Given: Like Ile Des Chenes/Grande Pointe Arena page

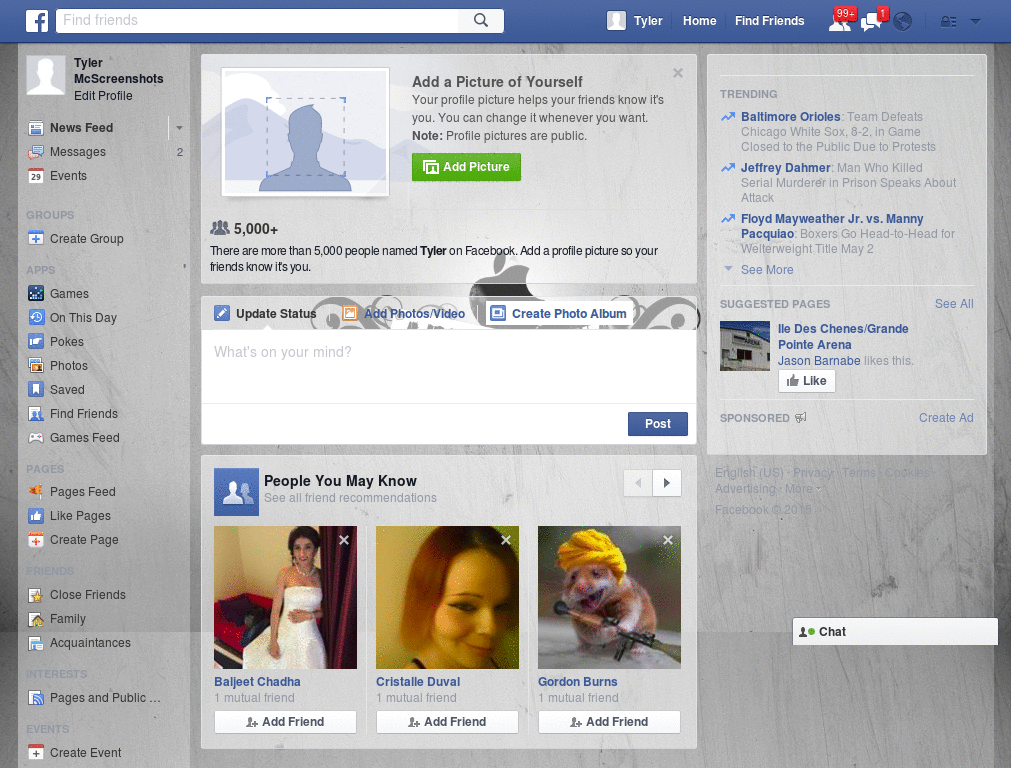Looking at the screenshot, I should [807, 381].
